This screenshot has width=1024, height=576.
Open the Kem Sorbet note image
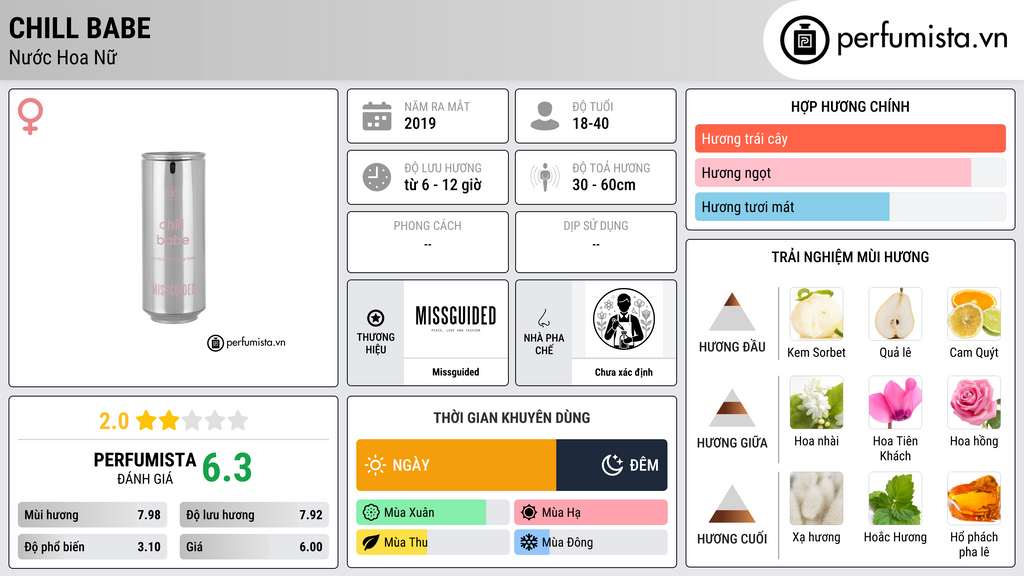816,313
